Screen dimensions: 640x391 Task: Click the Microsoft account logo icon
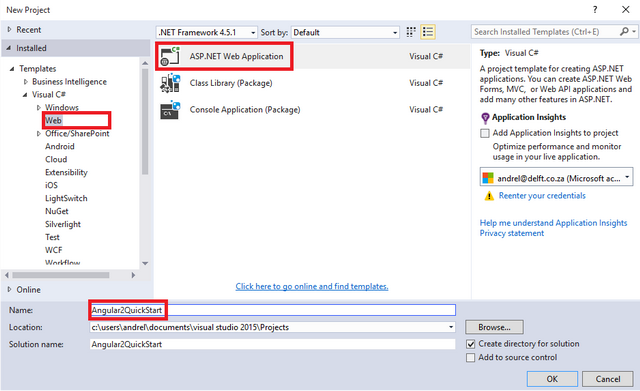click(x=488, y=178)
